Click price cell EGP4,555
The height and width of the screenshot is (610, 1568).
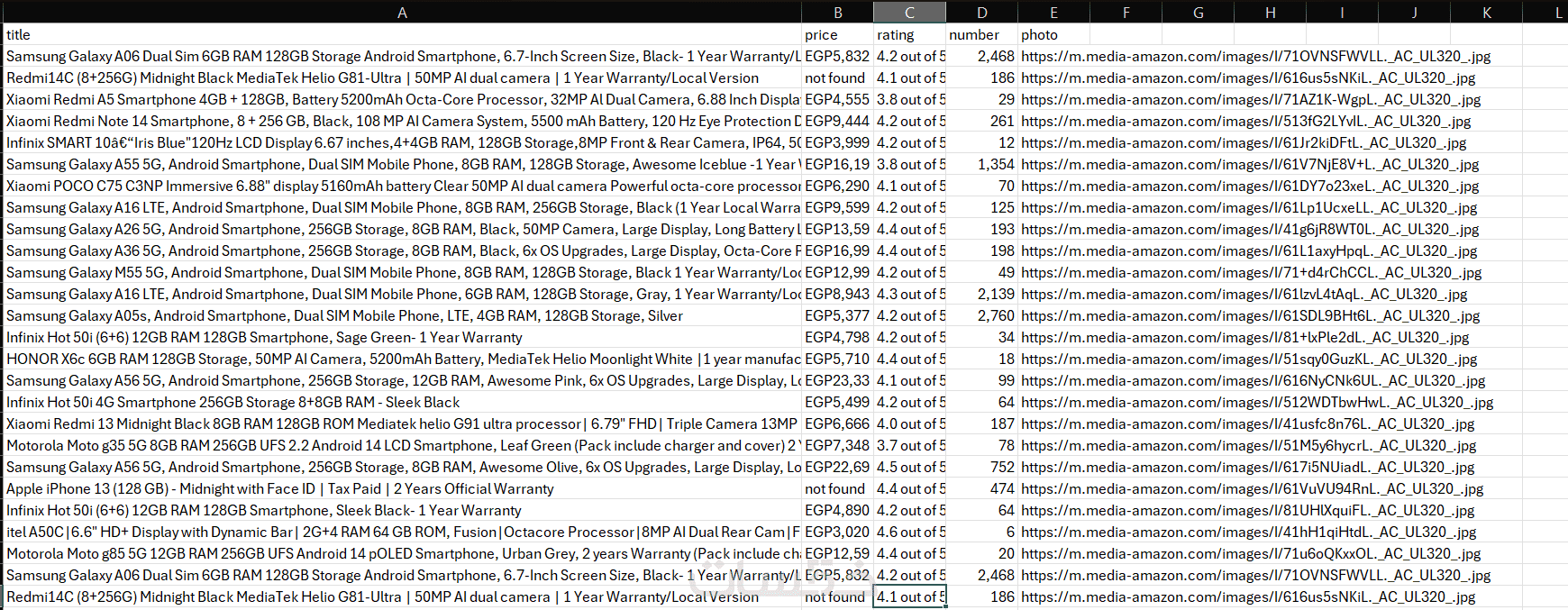point(837,99)
